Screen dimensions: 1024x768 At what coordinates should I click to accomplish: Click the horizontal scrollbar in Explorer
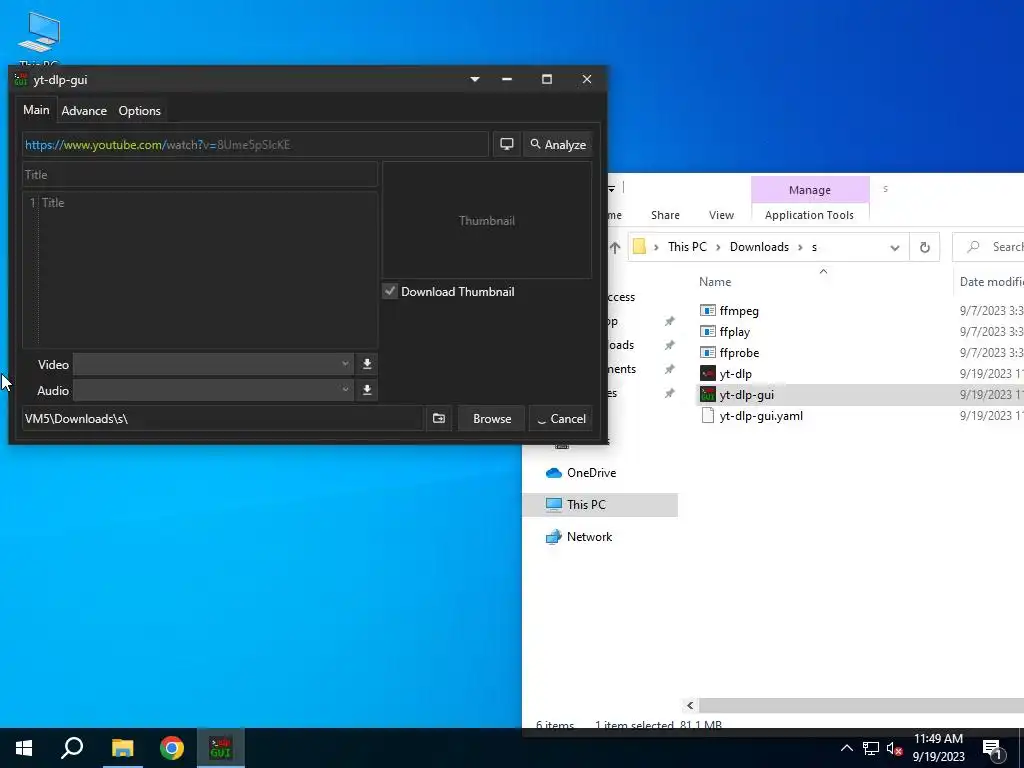[x=861, y=705]
